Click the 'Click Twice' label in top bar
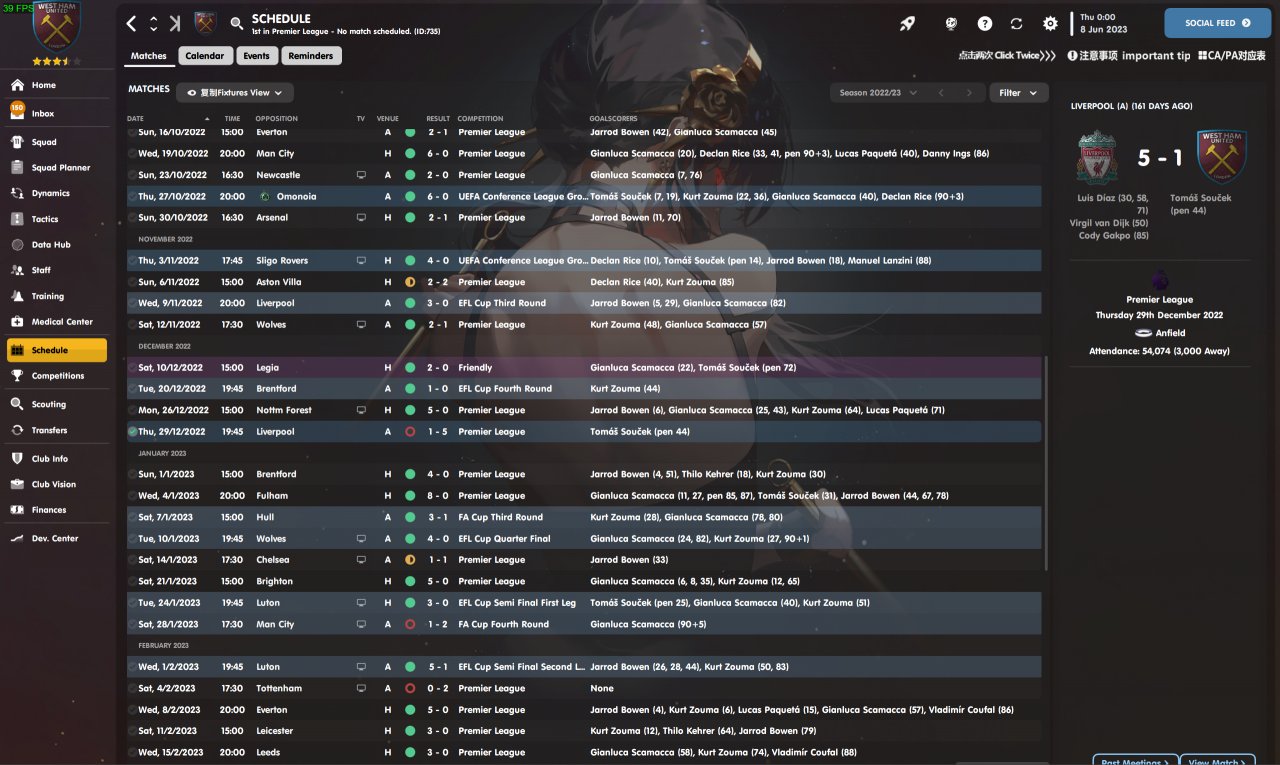The height and width of the screenshot is (765, 1280). [x=1007, y=56]
